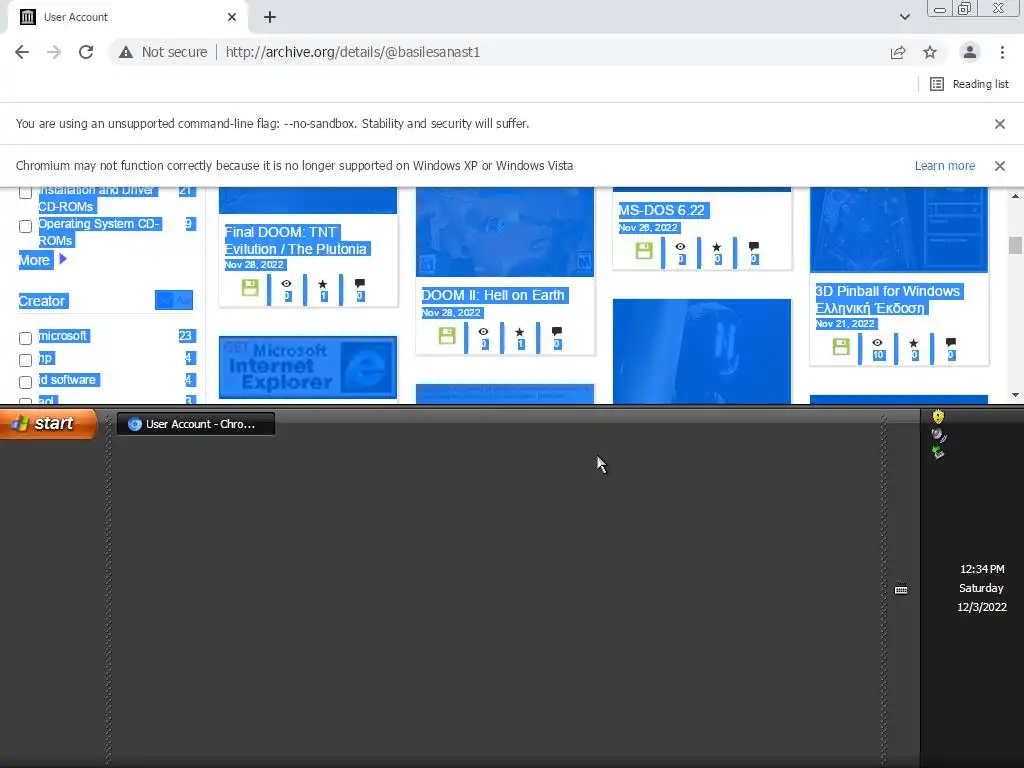Image resolution: width=1024 pixels, height=768 pixels.
Task: Open Learn more link
Action: [944, 166]
